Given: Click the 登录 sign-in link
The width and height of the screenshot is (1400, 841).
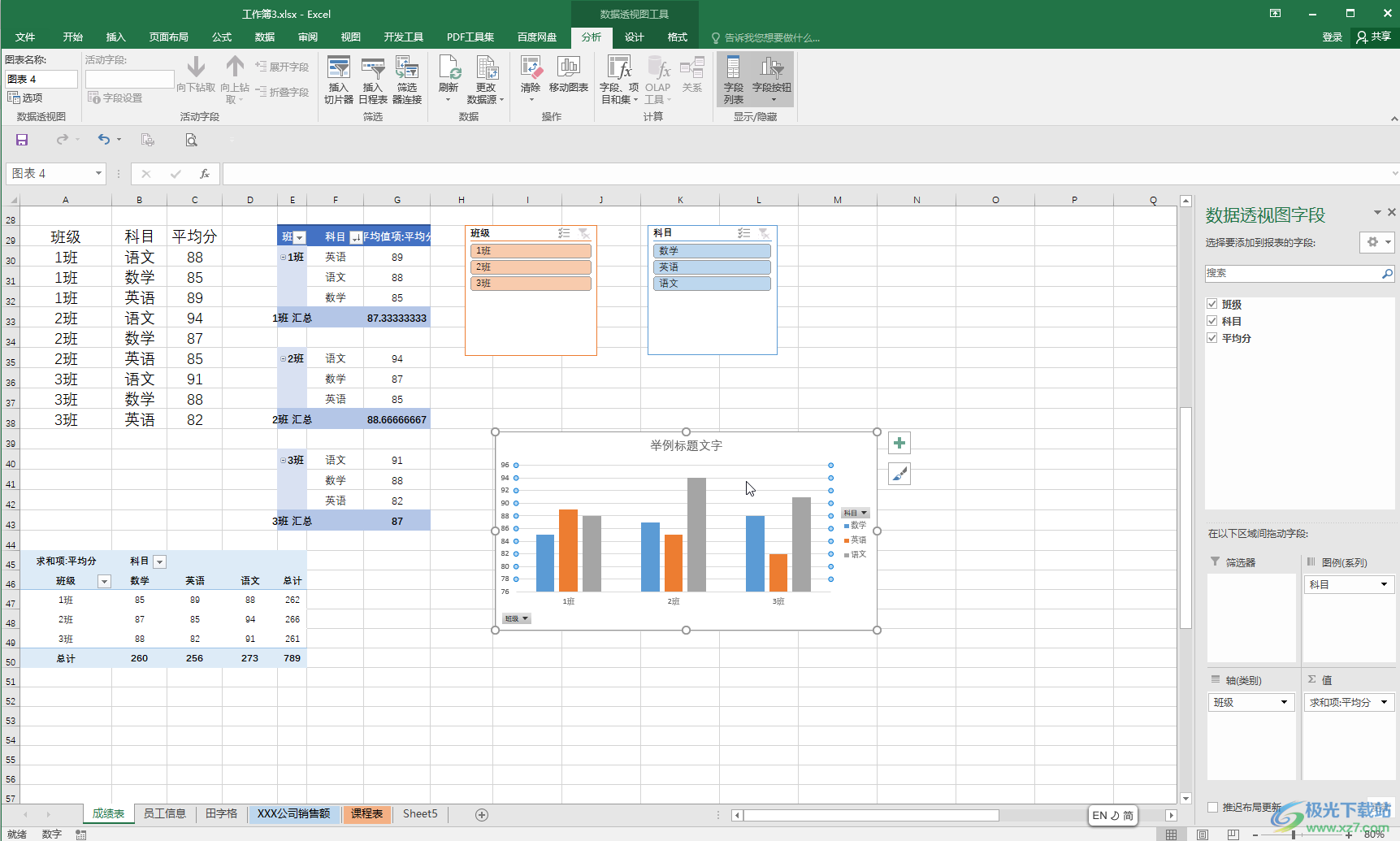Looking at the screenshot, I should point(1333,37).
